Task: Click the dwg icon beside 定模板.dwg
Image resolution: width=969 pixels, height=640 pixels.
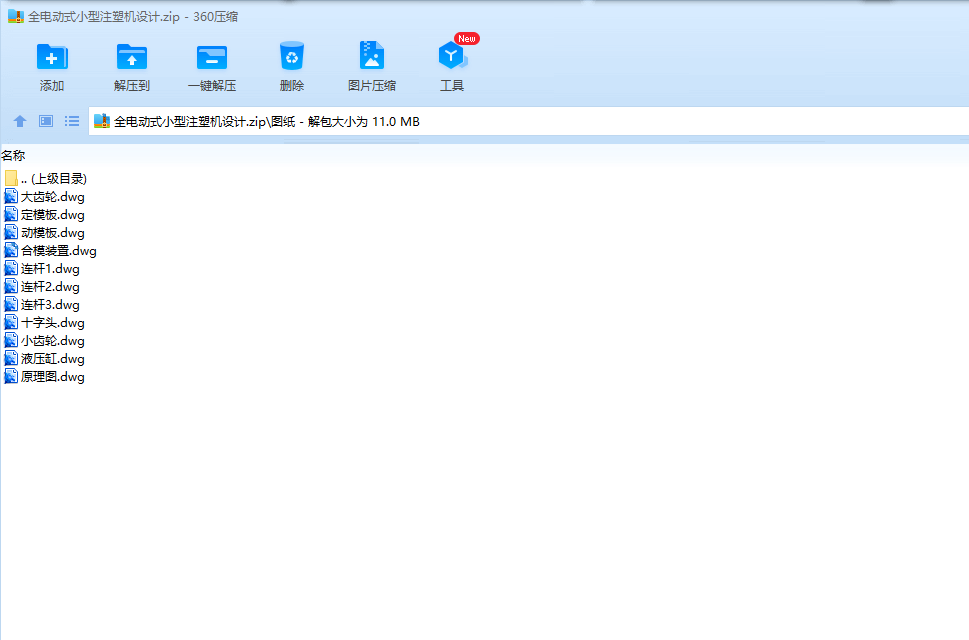Action: [11, 214]
